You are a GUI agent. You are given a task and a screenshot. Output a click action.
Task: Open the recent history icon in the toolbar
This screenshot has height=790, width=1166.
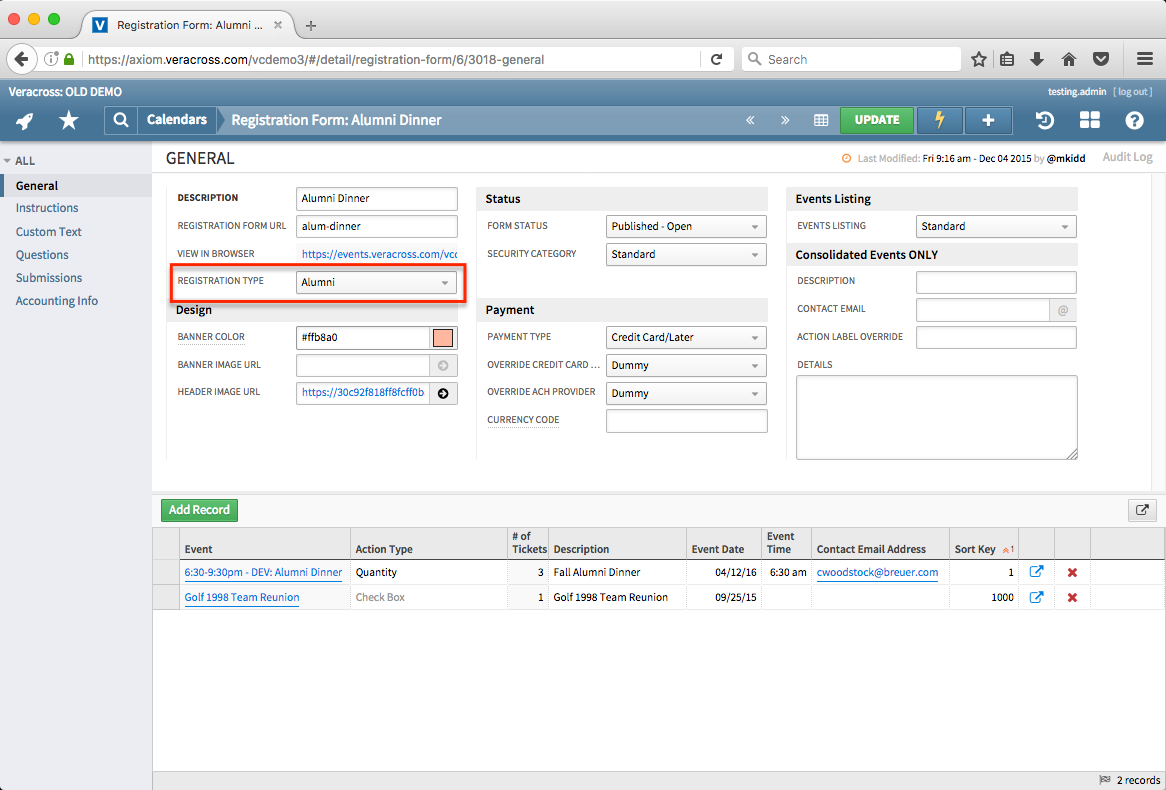(1044, 120)
